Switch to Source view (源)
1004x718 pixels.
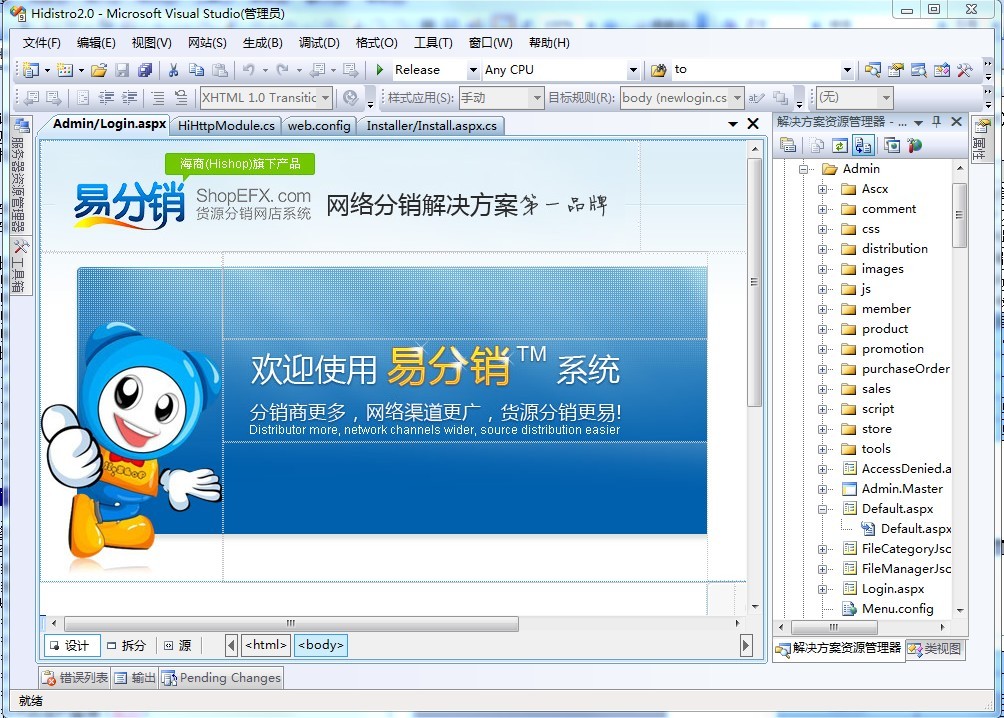[178, 646]
